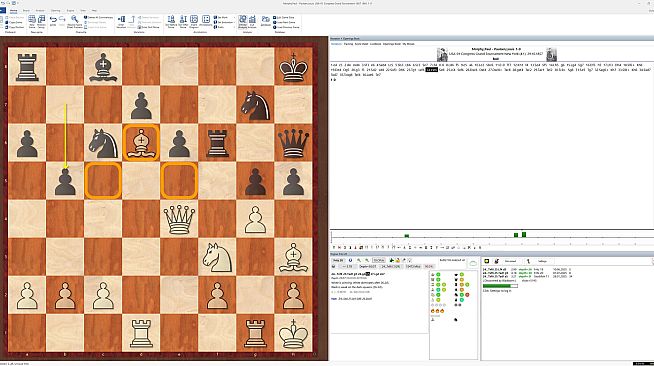
Task: Click the blue circle engine info icon
Action: click(x=350, y=261)
